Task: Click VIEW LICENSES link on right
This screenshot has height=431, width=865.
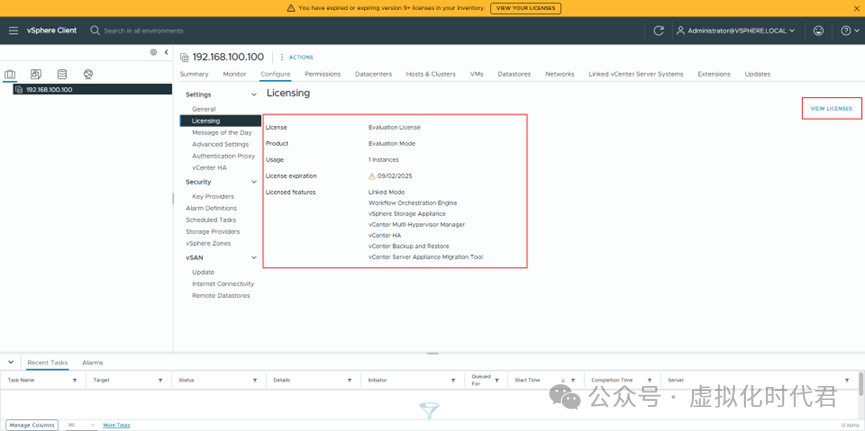Action: point(831,108)
